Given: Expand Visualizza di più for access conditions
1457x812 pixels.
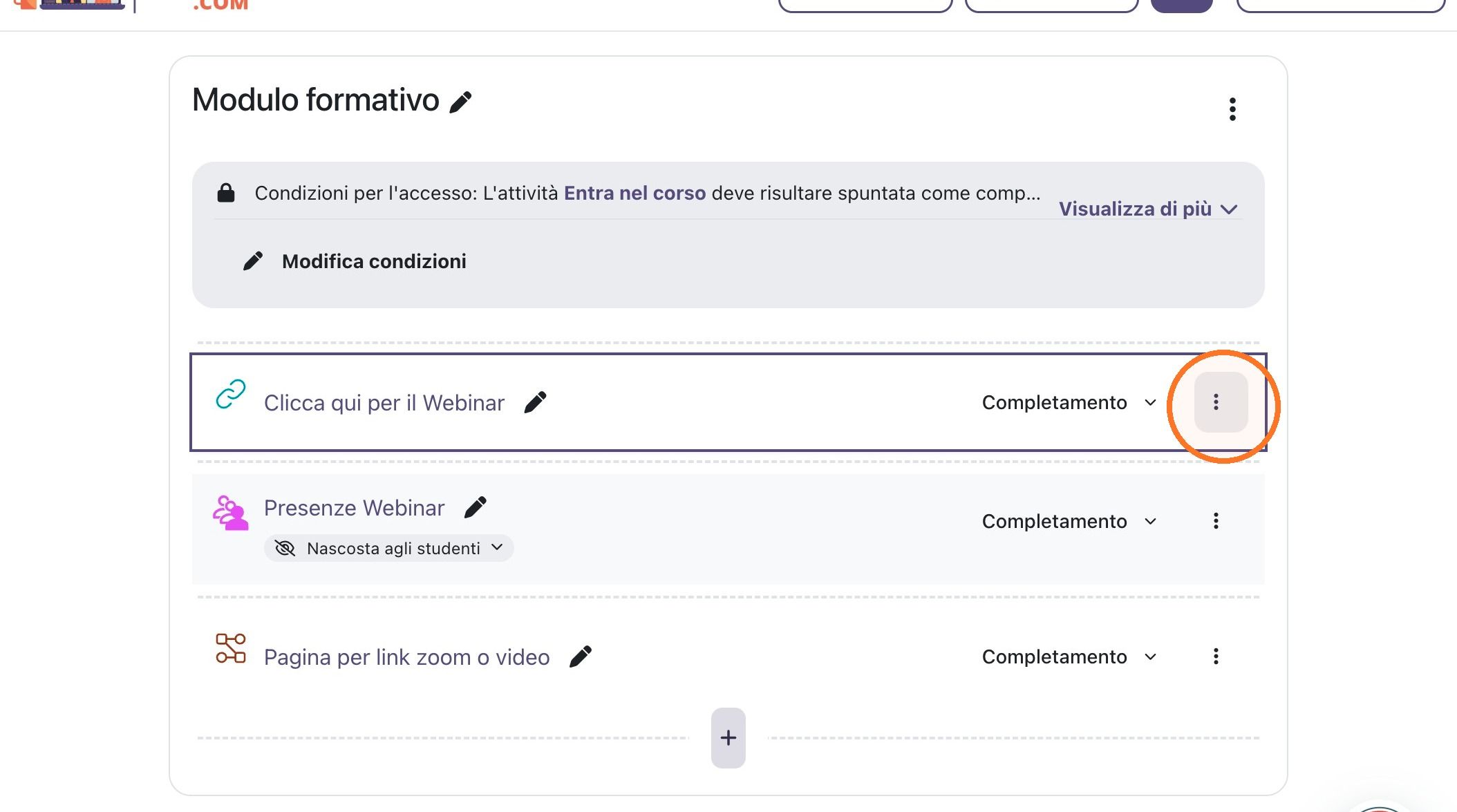Looking at the screenshot, I should tap(1148, 209).
